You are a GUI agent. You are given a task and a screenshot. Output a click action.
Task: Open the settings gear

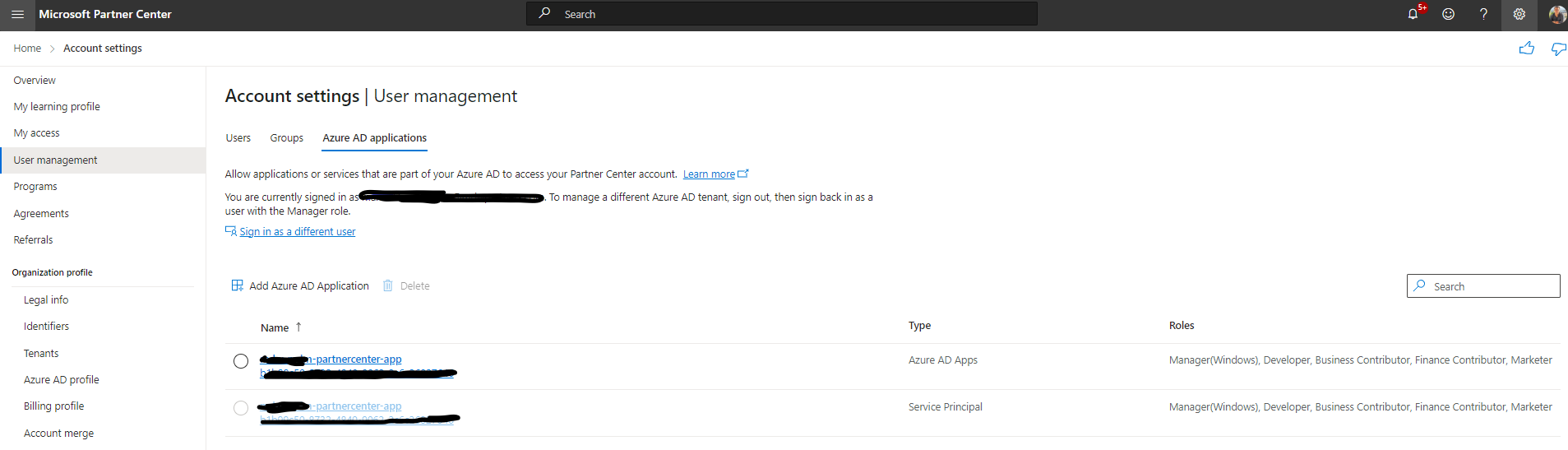[x=1519, y=14]
